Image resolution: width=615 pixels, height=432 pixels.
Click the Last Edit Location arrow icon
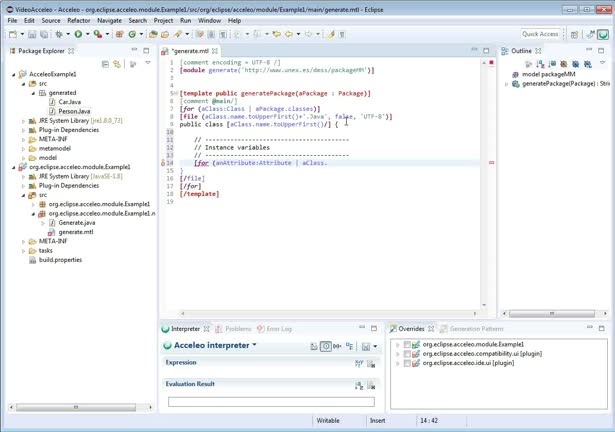[277, 35]
